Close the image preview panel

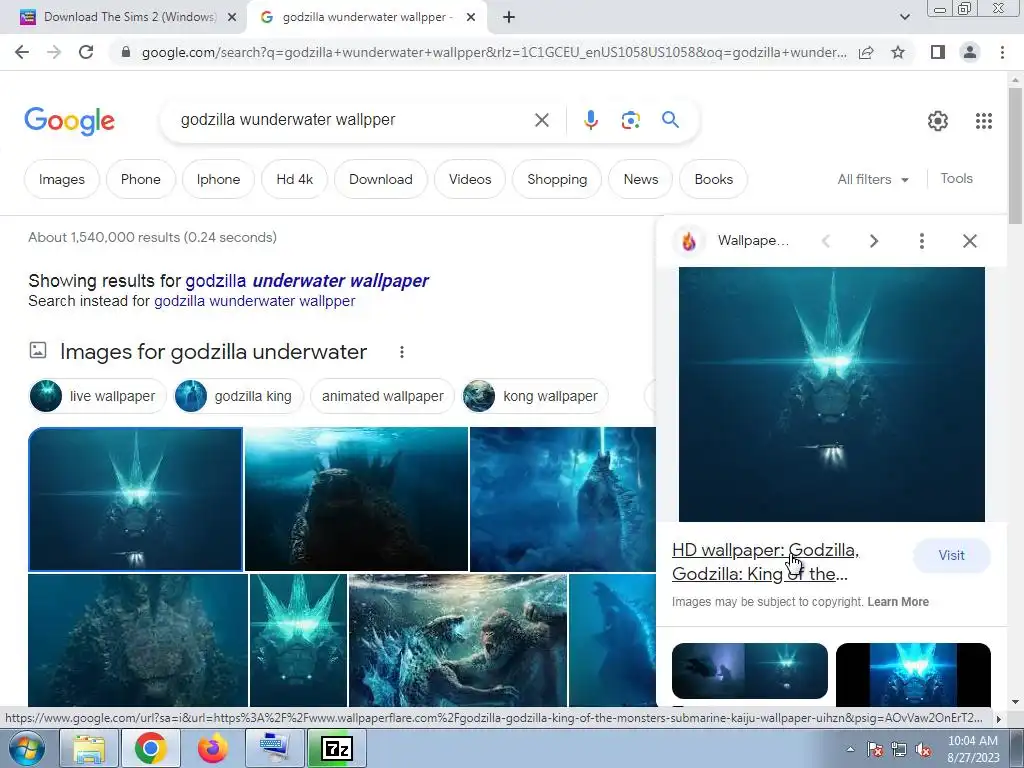tap(970, 241)
